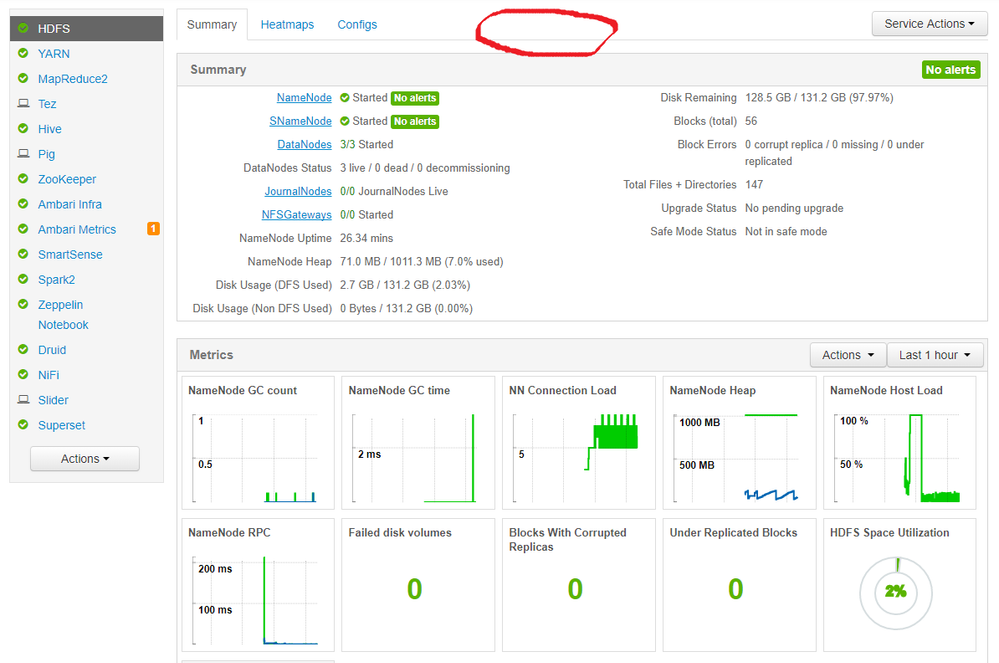Image resolution: width=999 pixels, height=663 pixels.
Task: Open the Service Actions dropdown
Action: 929,24
